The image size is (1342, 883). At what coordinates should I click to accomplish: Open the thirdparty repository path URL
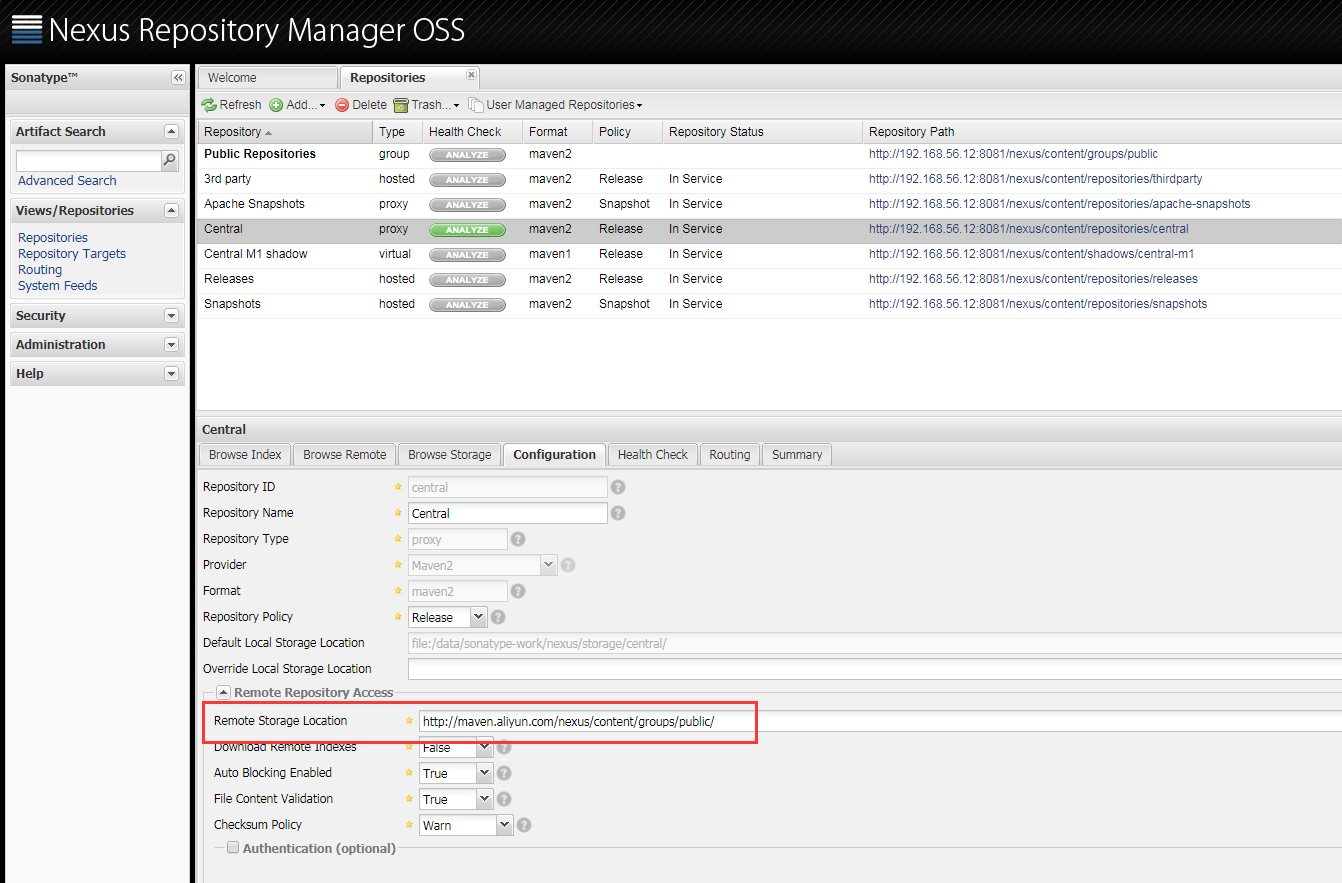[x=1035, y=179]
